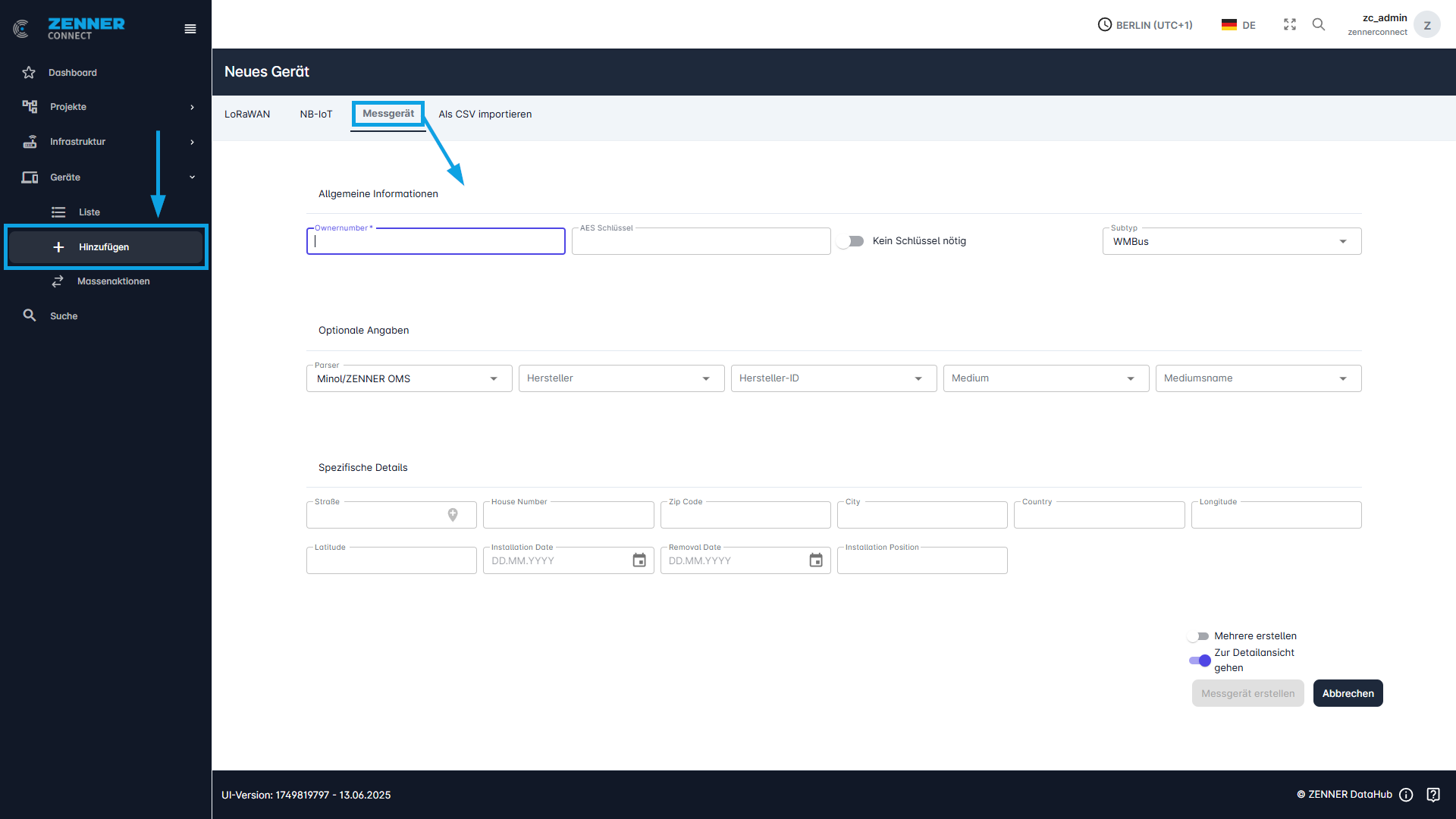The image size is (1456, 819).
Task: Open the Removal Date calendar picker
Action: click(x=816, y=560)
